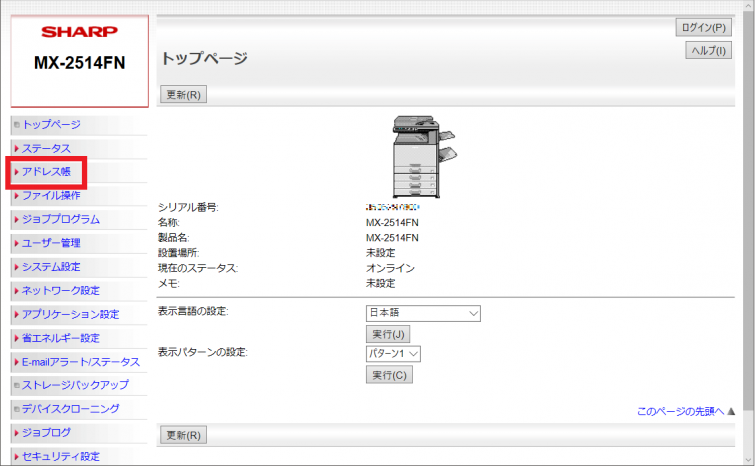Open the アドレス帳 menu

point(46,172)
